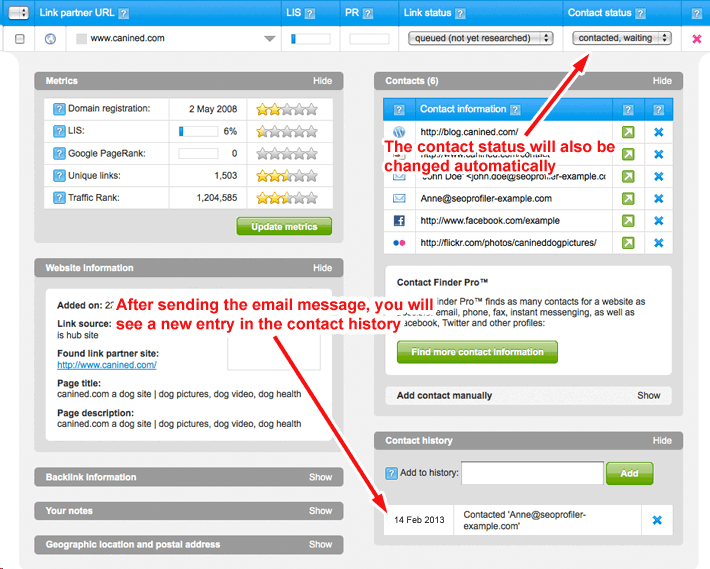Open the http://www.canined.com/ link
The width and height of the screenshot is (710, 569).
click(x=107, y=365)
